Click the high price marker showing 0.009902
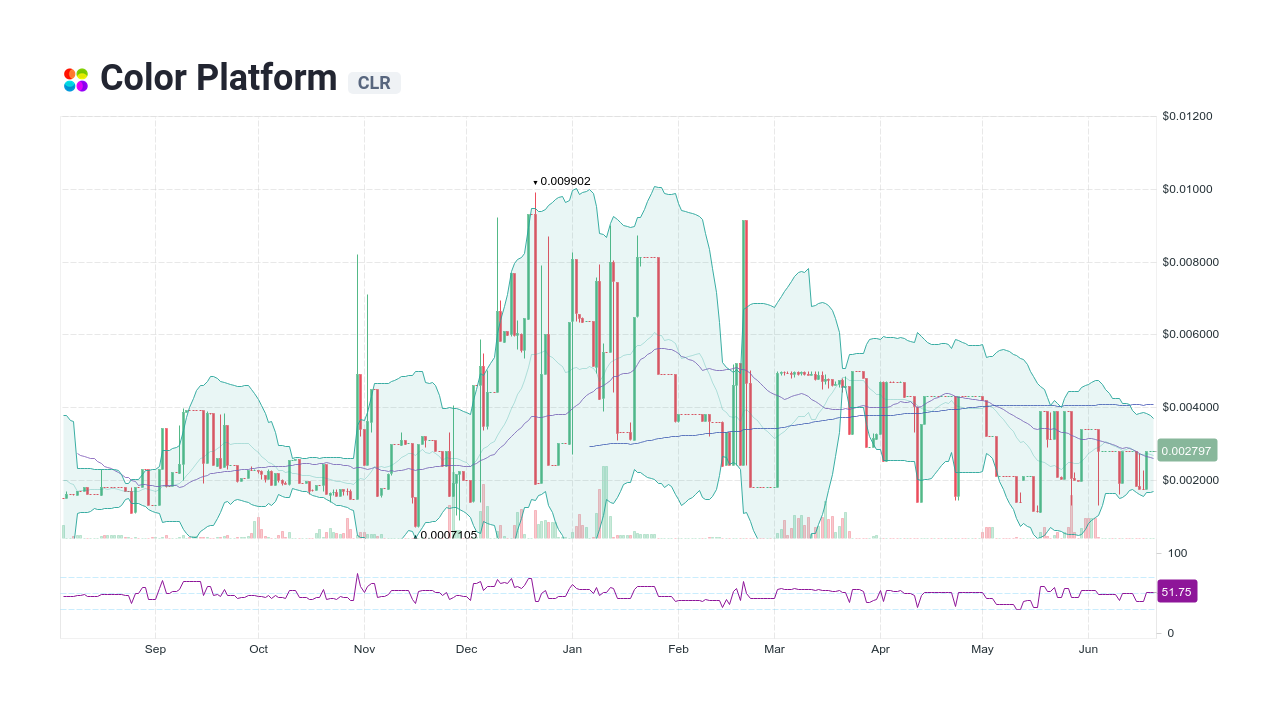Viewport: 1280px width, 720px height. point(562,182)
